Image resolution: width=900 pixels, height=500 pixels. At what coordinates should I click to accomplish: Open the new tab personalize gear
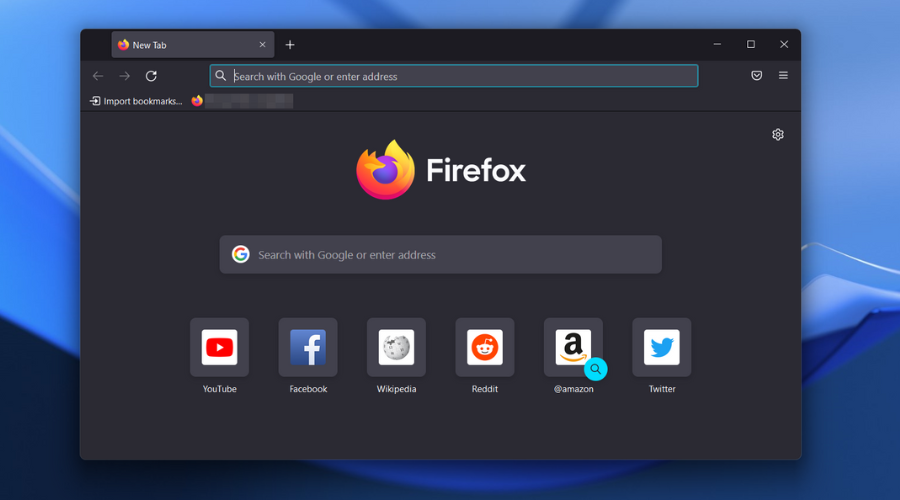point(778,134)
